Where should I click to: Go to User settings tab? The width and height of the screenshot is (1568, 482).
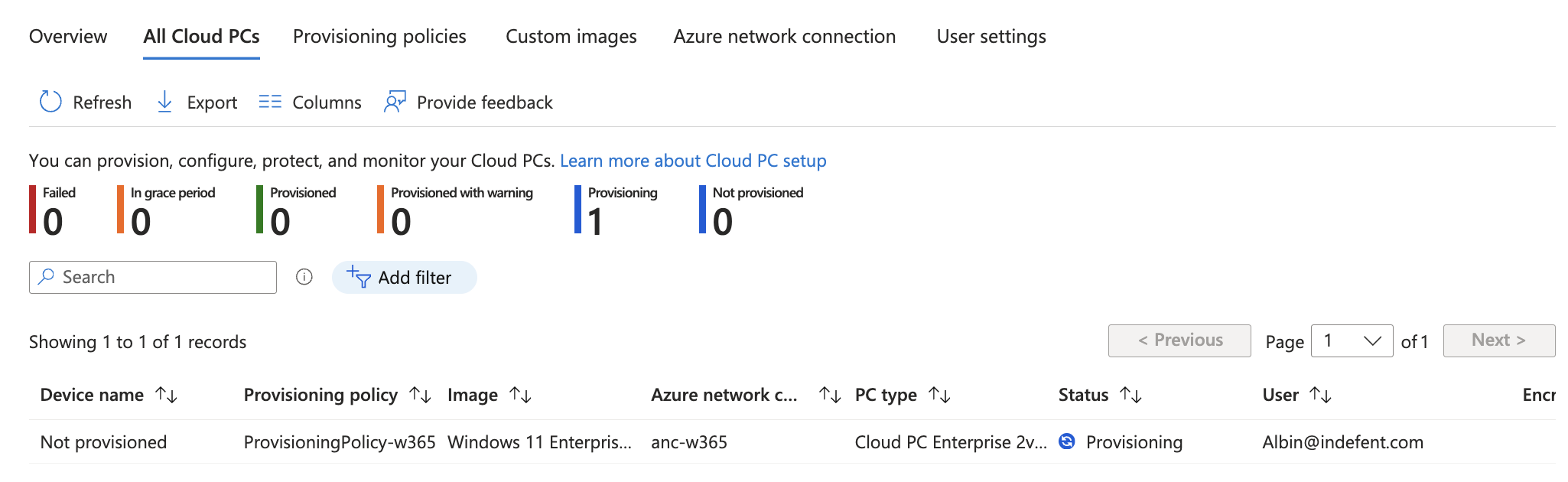pyautogui.click(x=991, y=37)
